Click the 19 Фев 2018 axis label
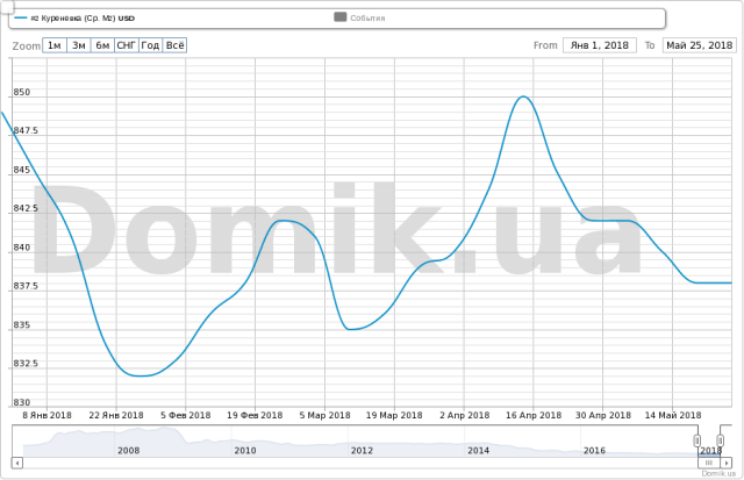744x480 pixels. point(255,415)
